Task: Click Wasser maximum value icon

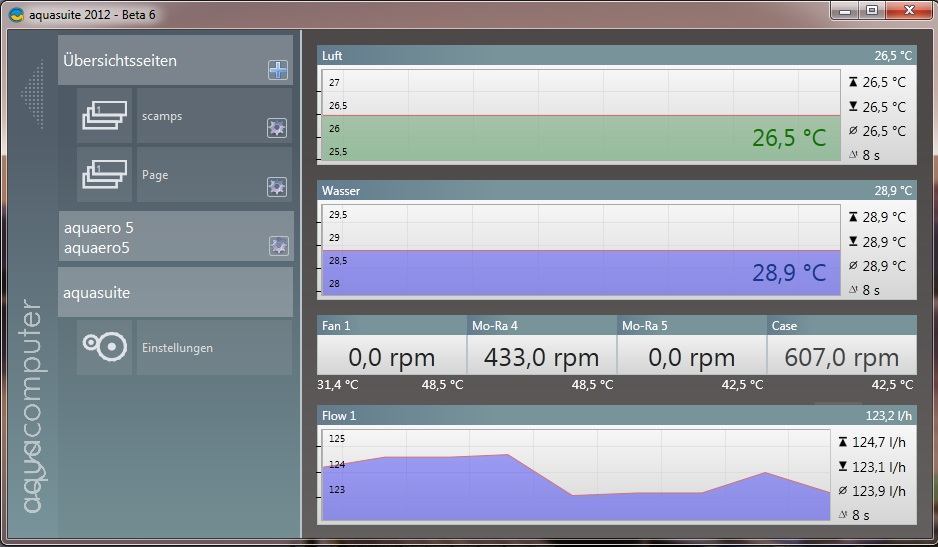Action: pyautogui.click(x=853, y=217)
